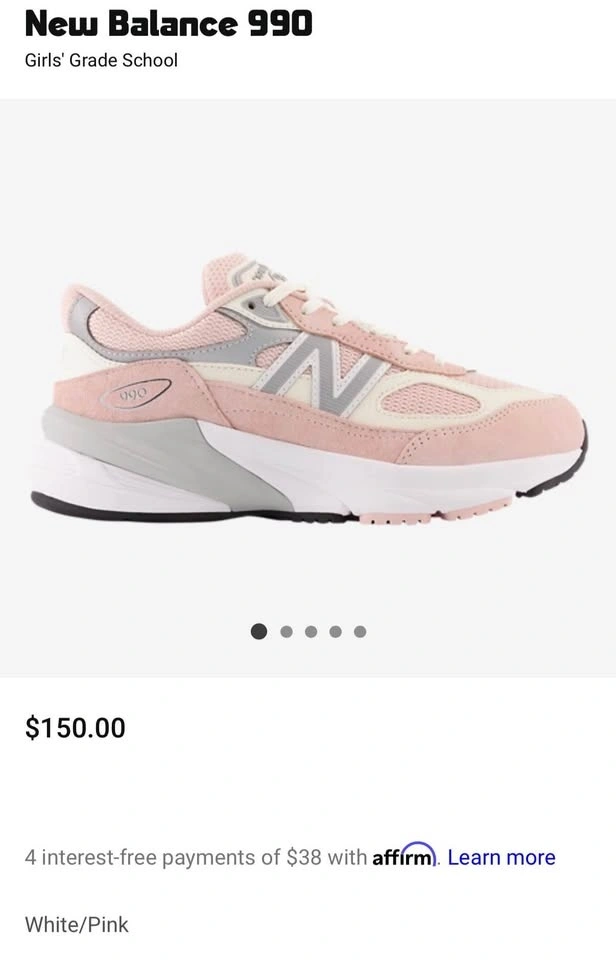The width and height of the screenshot is (616, 960).
Task: Select the third carousel dot indicator
Action: click(311, 631)
